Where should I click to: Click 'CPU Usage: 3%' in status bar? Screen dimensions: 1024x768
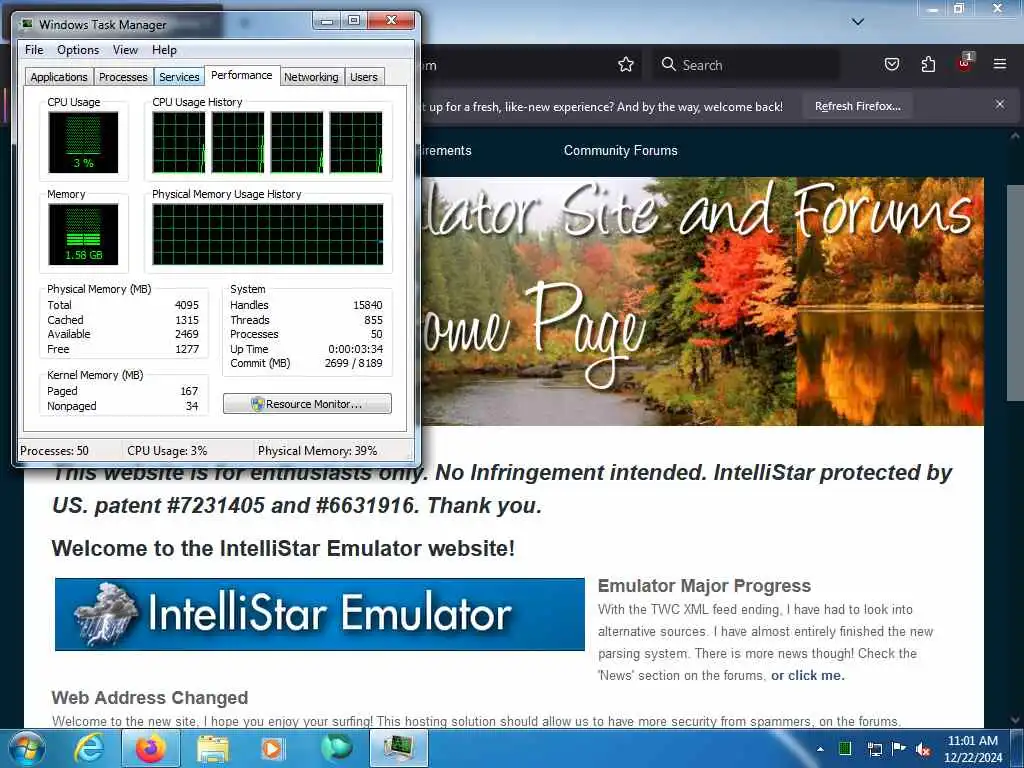click(167, 451)
